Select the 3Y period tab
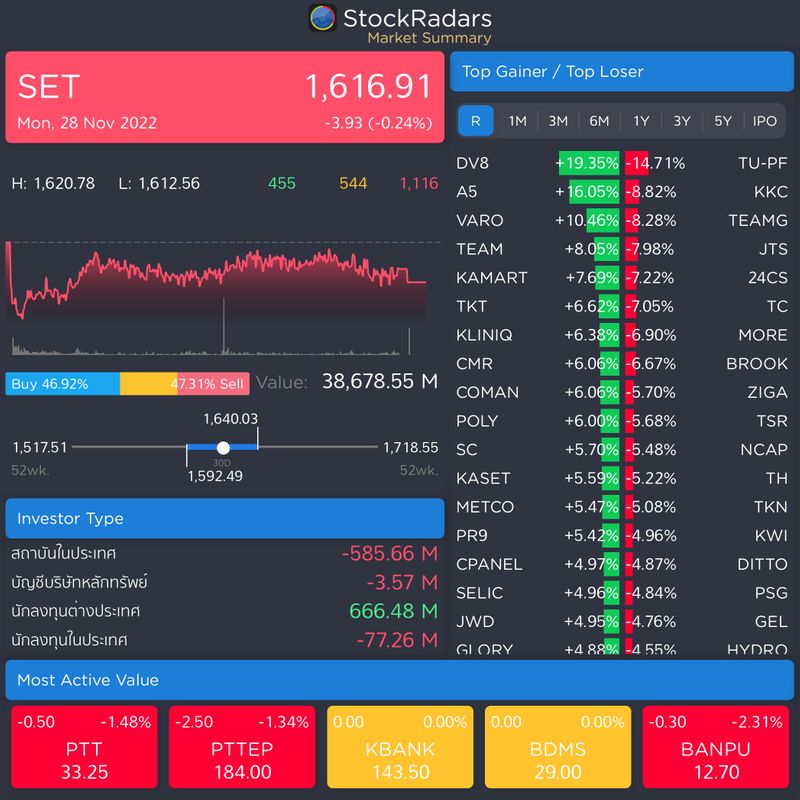 [x=681, y=121]
